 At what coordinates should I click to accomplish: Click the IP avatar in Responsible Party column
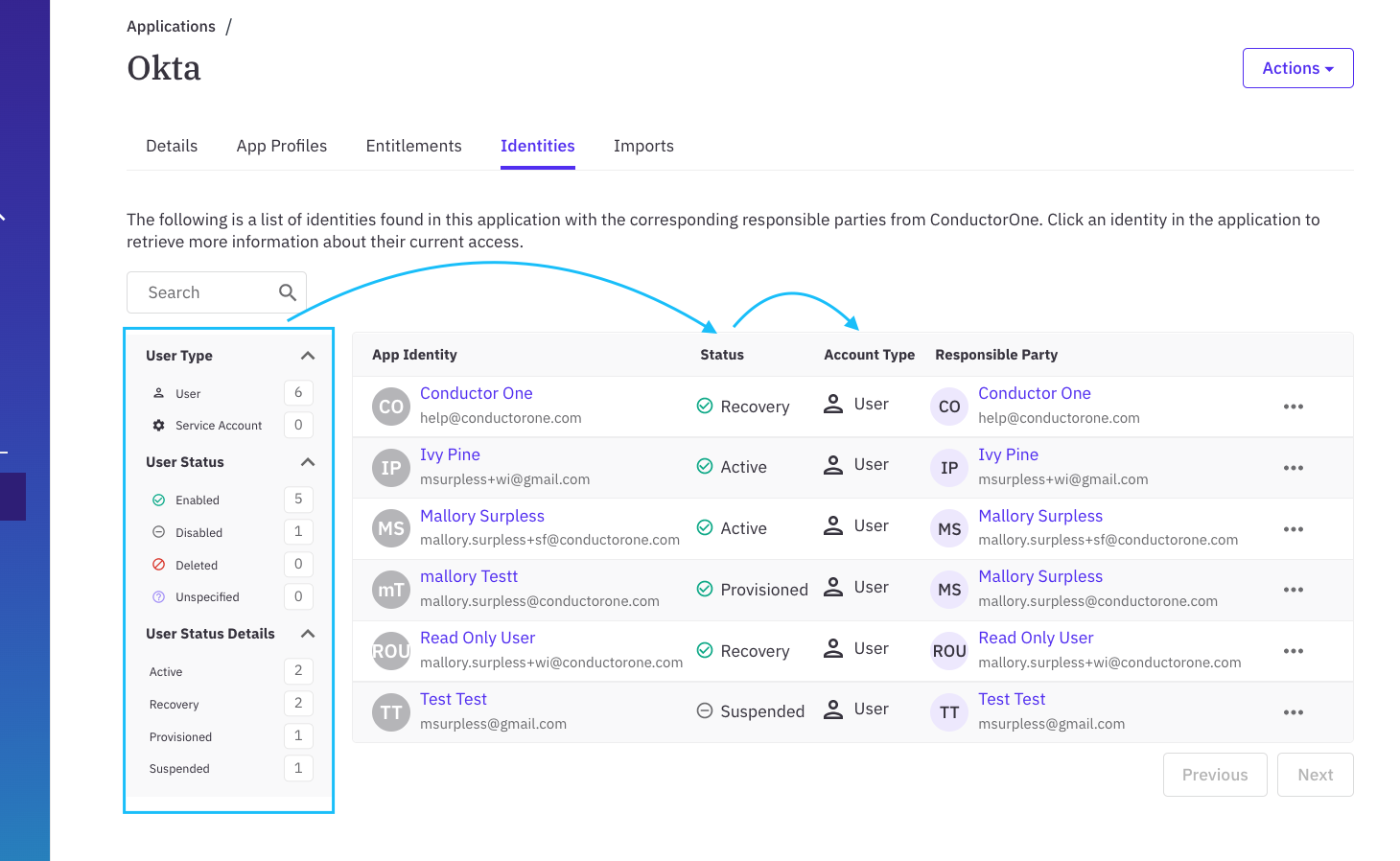coord(949,468)
